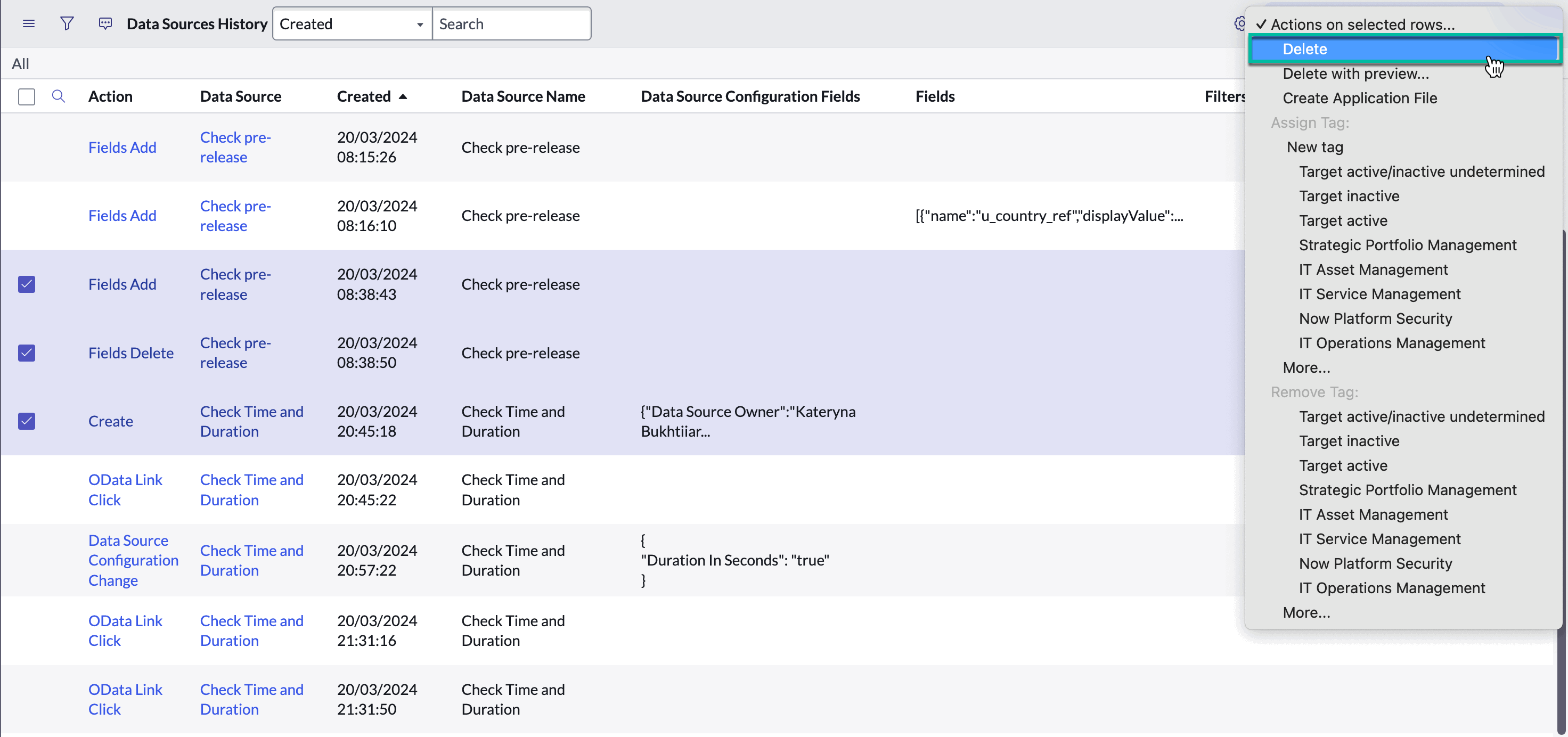Select Delete with preview from the menu

(x=1355, y=73)
